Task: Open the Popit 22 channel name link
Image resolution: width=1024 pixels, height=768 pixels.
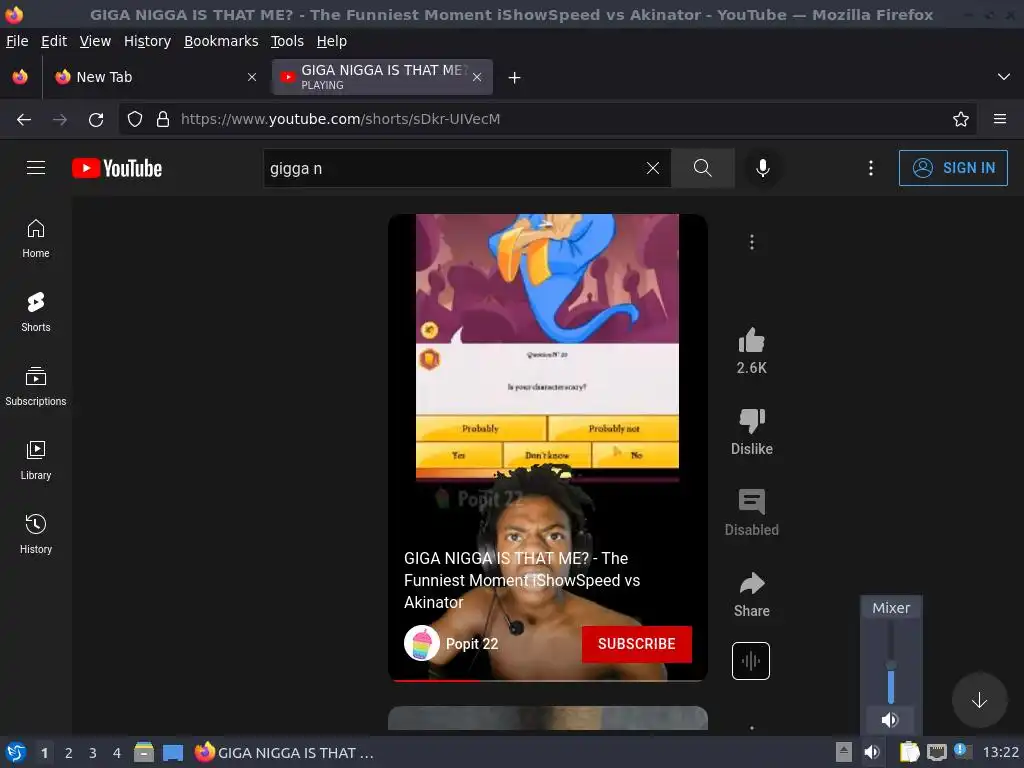Action: click(x=472, y=644)
